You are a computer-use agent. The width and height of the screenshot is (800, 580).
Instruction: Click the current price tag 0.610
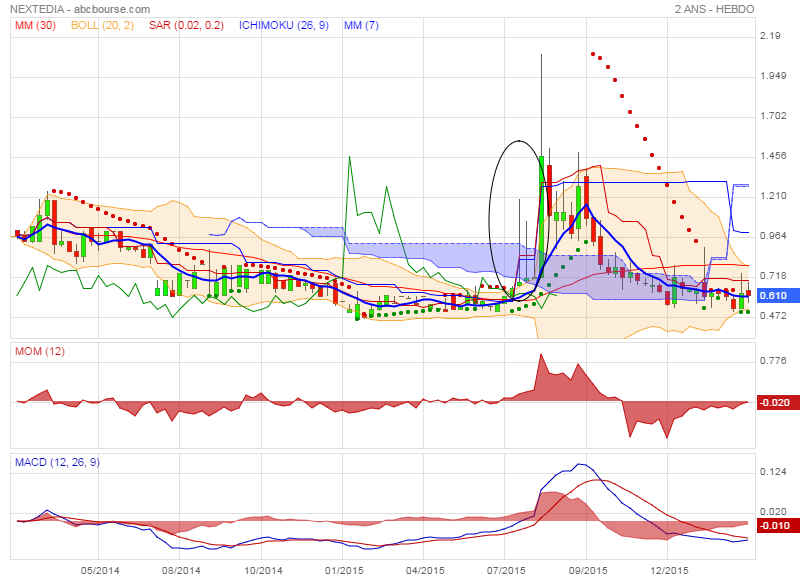click(x=778, y=296)
